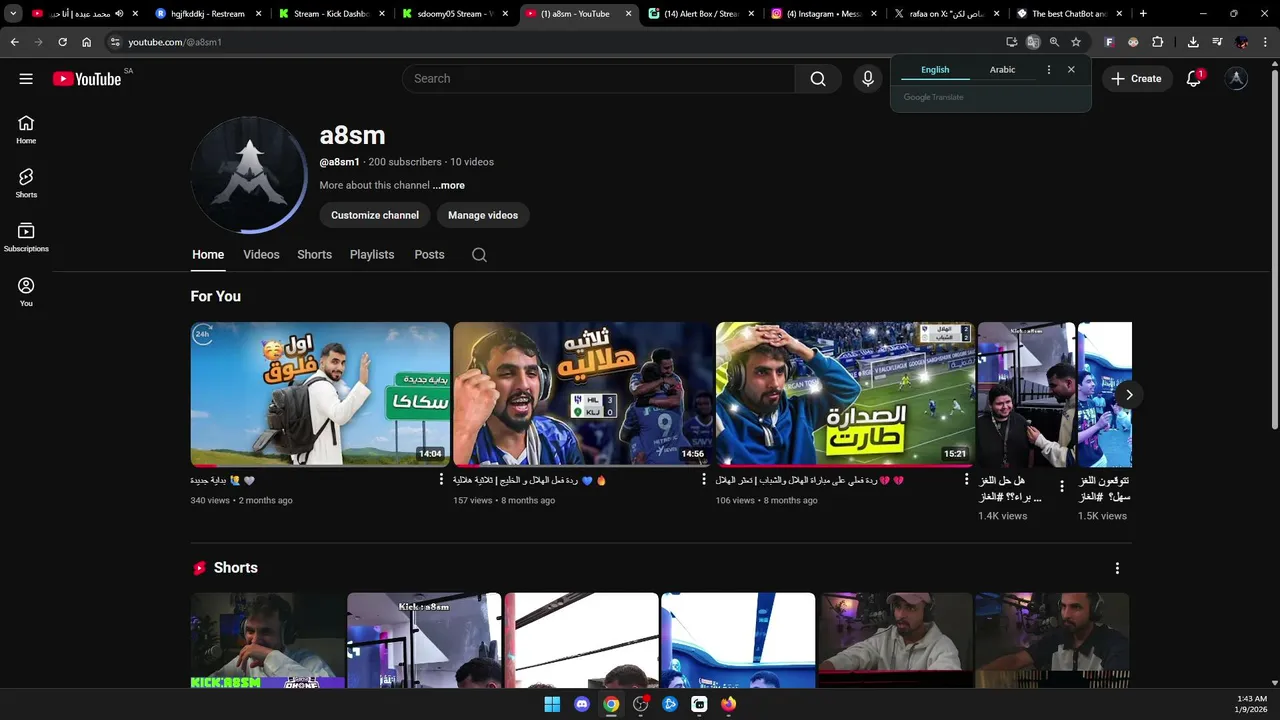The height and width of the screenshot is (720, 1280).
Task: Open tab search dropdown arrow
Action: 13,14
